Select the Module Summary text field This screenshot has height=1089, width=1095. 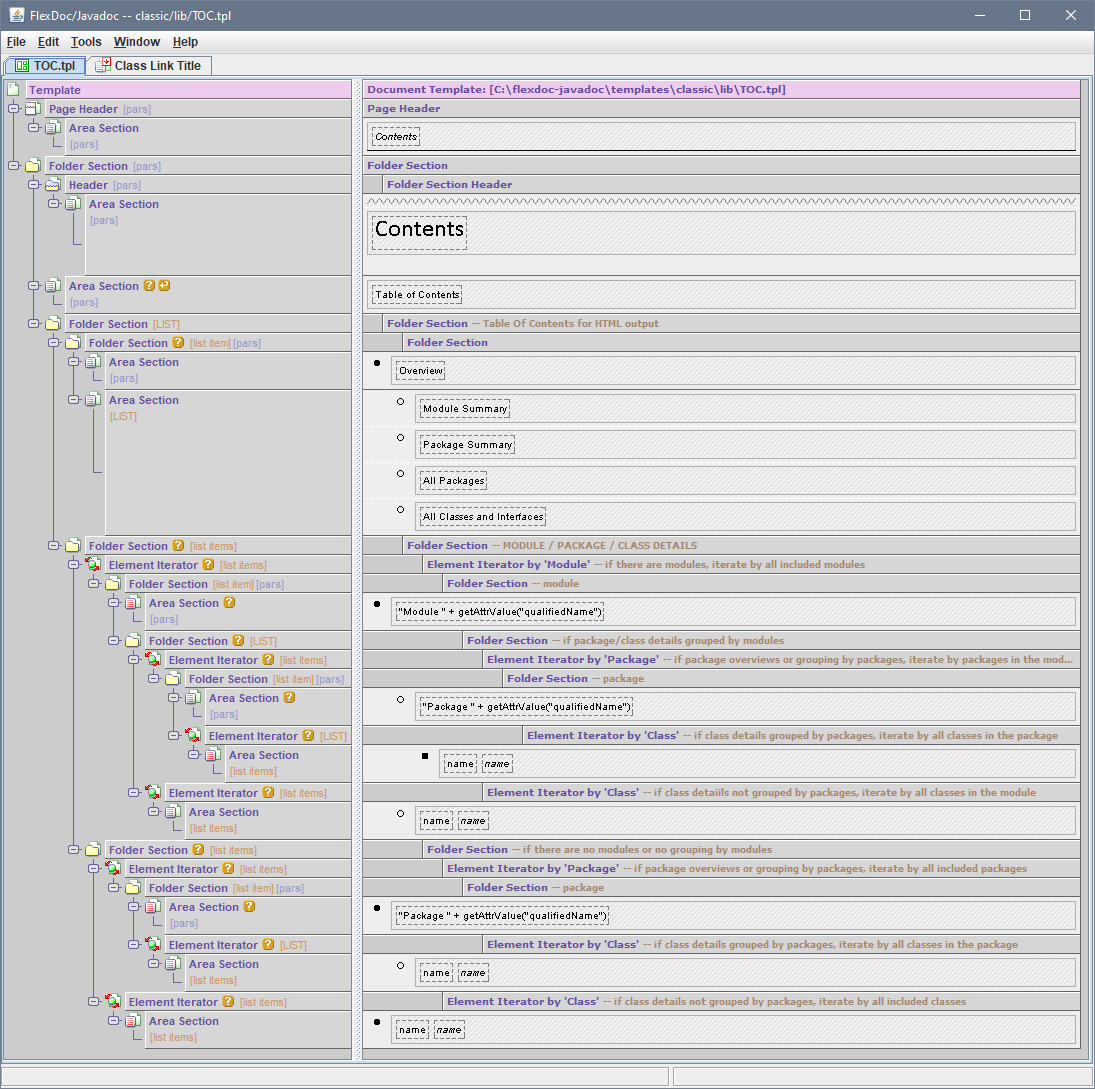[x=464, y=409]
